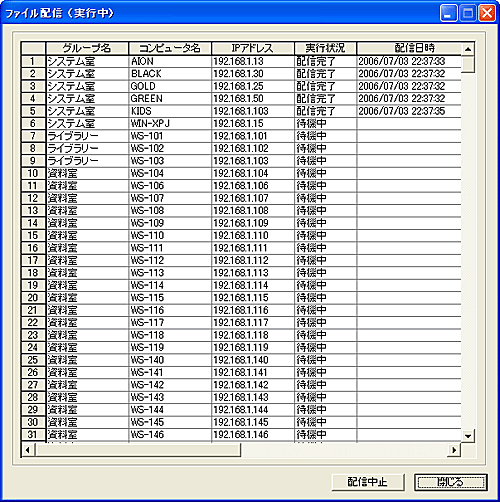Select the 実行状況 column header
The height and width of the screenshot is (502, 500).
tap(325, 48)
